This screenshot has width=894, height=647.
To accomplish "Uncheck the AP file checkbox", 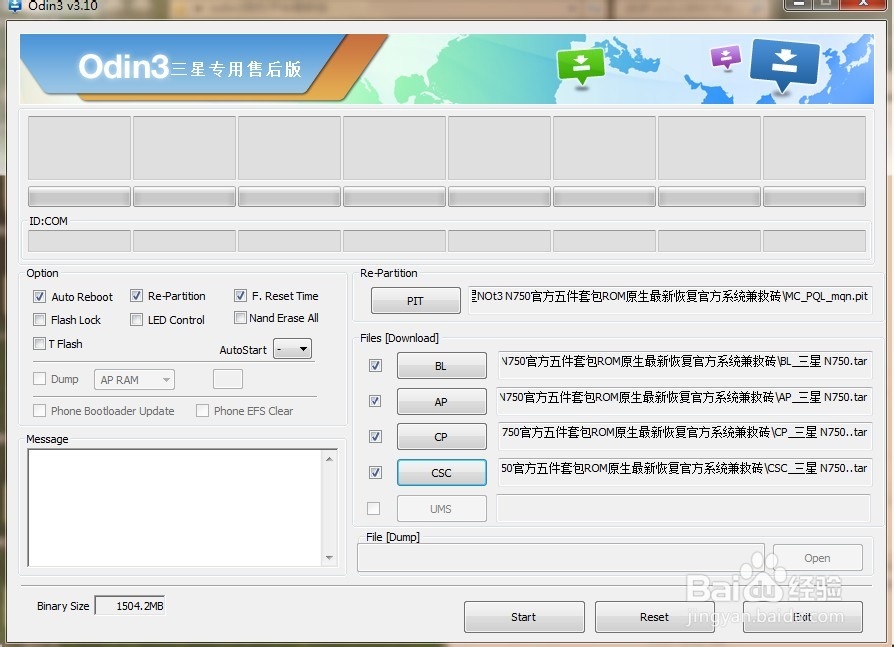I will [375, 401].
